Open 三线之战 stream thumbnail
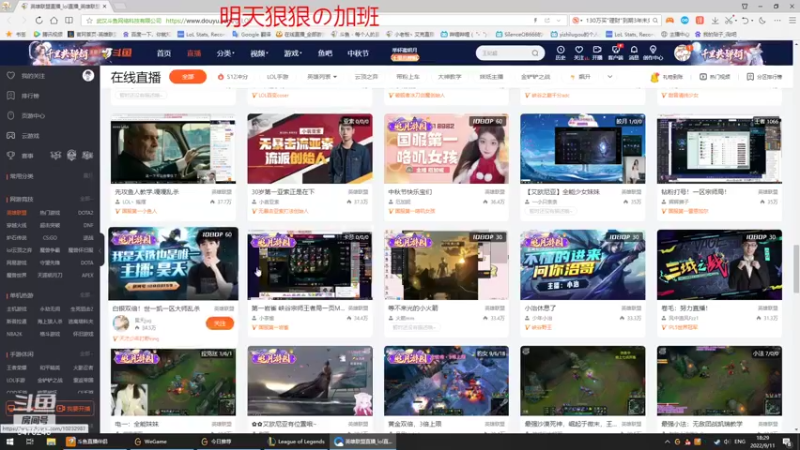The image size is (800, 450). point(719,265)
